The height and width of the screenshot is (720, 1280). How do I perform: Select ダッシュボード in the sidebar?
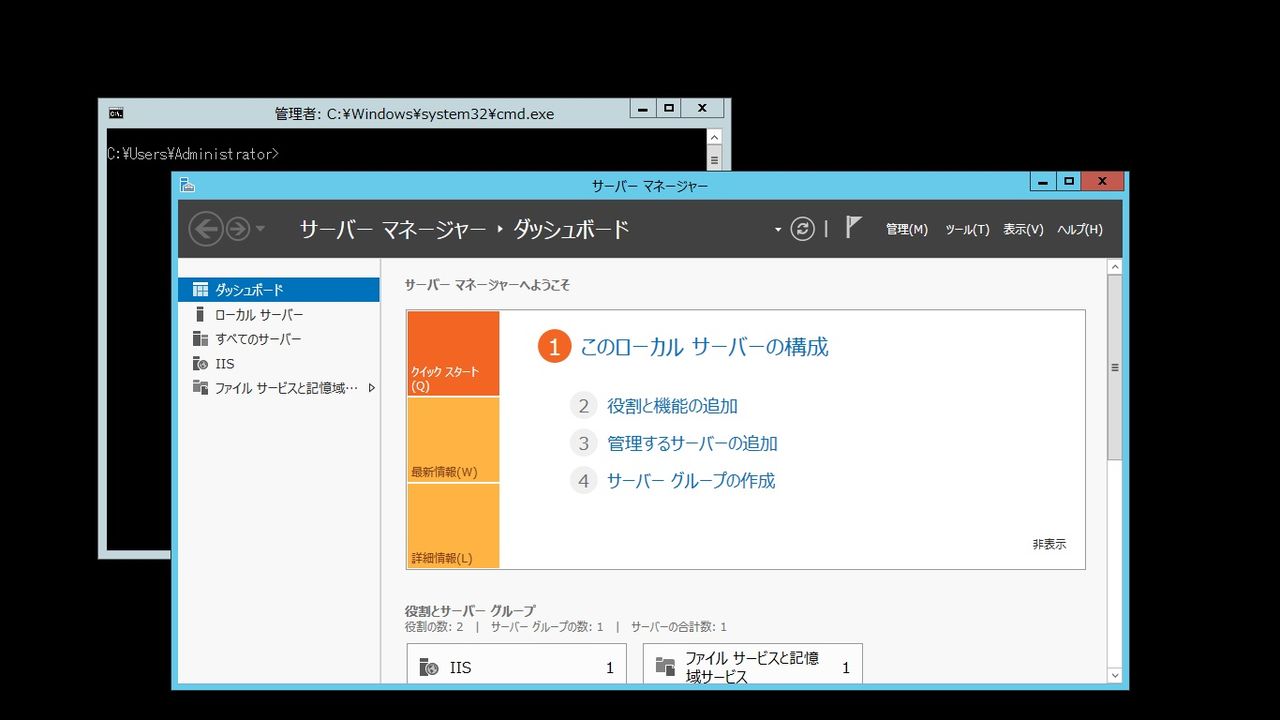point(279,290)
